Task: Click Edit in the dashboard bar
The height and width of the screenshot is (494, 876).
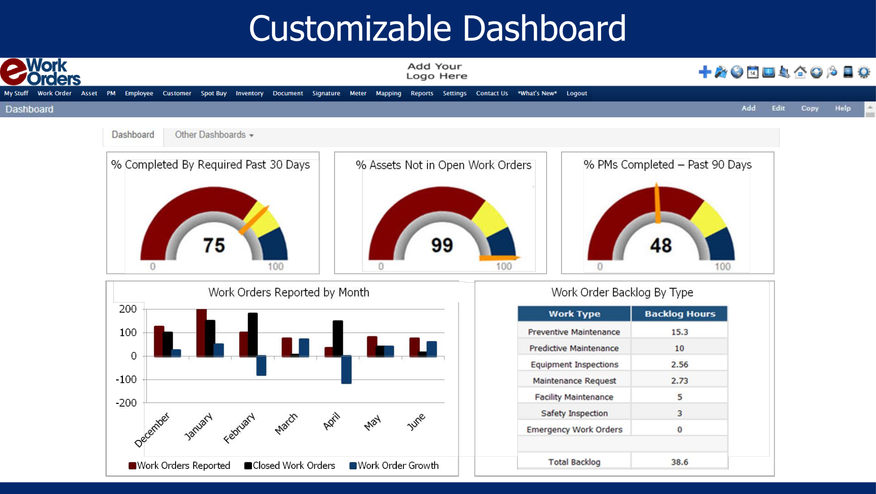Action: [778, 109]
